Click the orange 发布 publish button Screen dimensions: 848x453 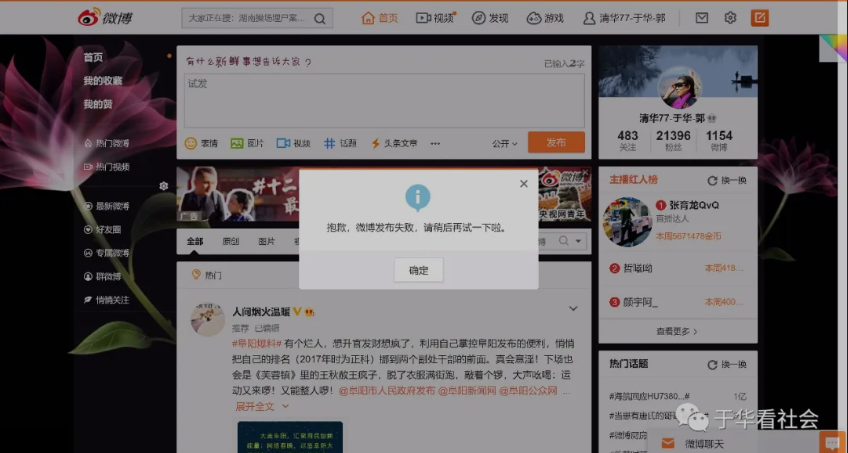[x=556, y=142]
